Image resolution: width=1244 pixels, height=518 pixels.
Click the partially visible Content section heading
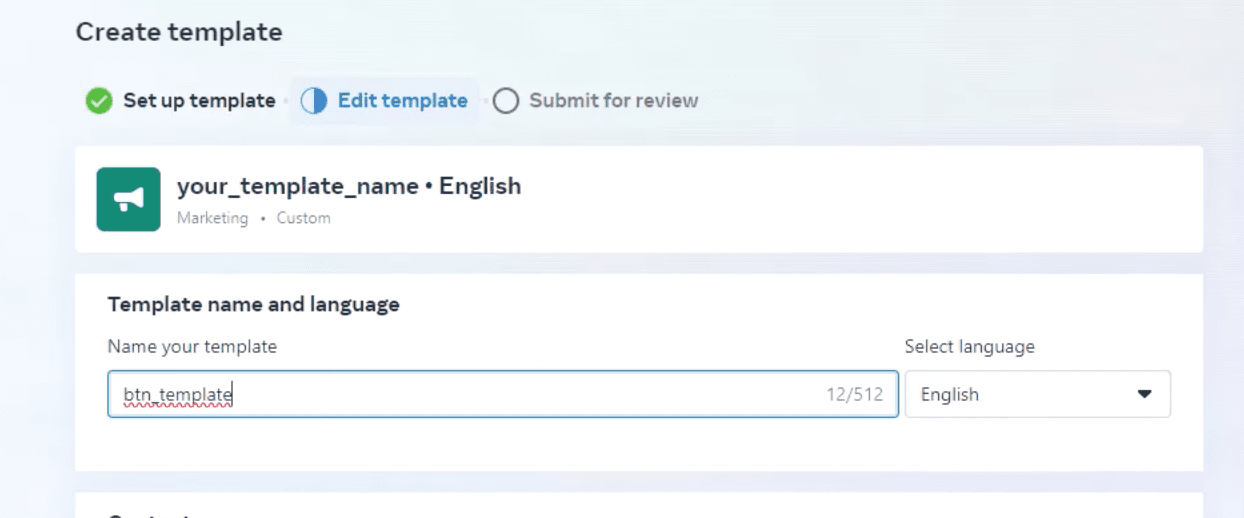[x=150, y=514]
